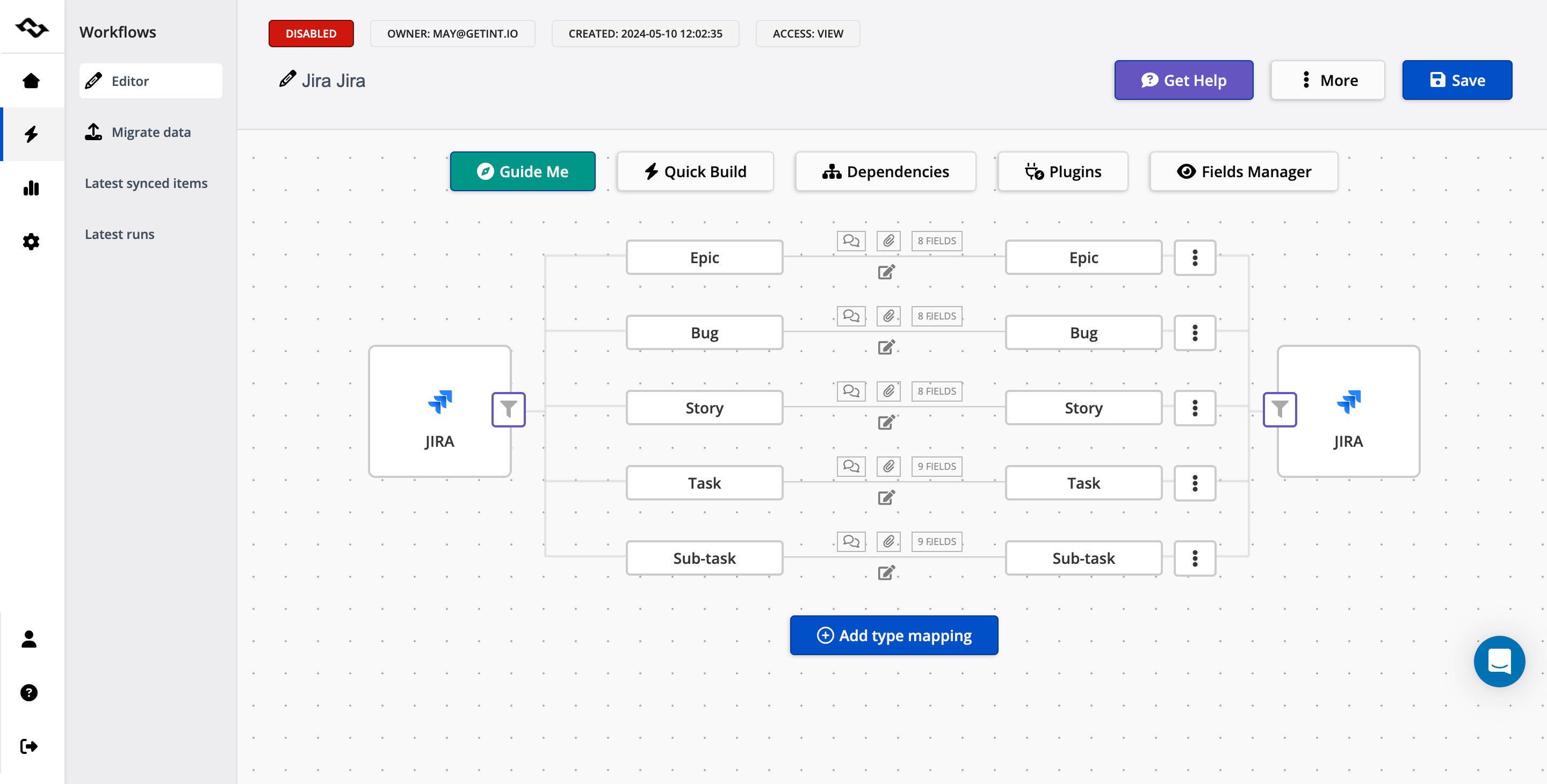
Task: Open Migrate data in Workflows menu
Action: click(151, 132)
